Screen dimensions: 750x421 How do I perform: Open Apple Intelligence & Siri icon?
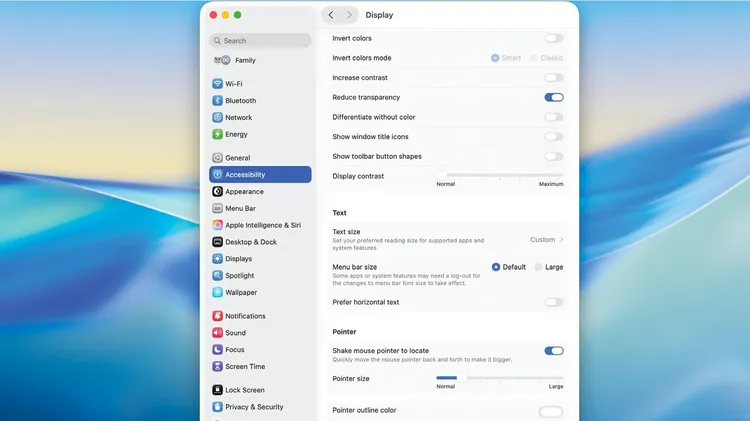[217, 225]
